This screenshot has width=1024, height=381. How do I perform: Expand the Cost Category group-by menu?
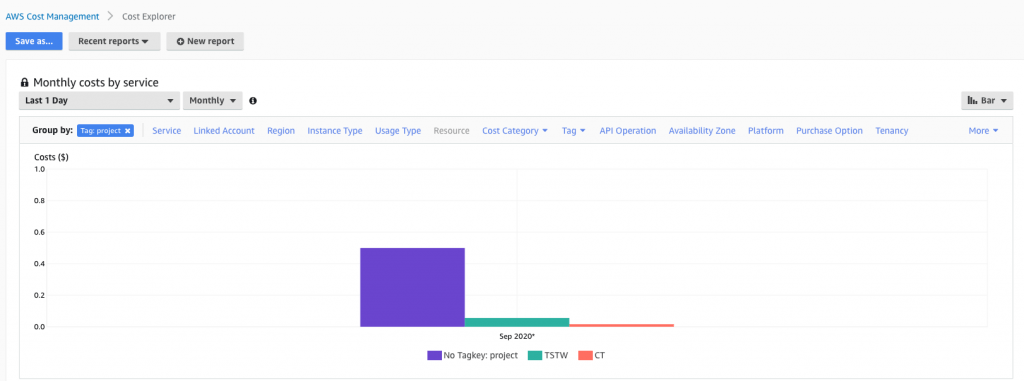(515, 131)
